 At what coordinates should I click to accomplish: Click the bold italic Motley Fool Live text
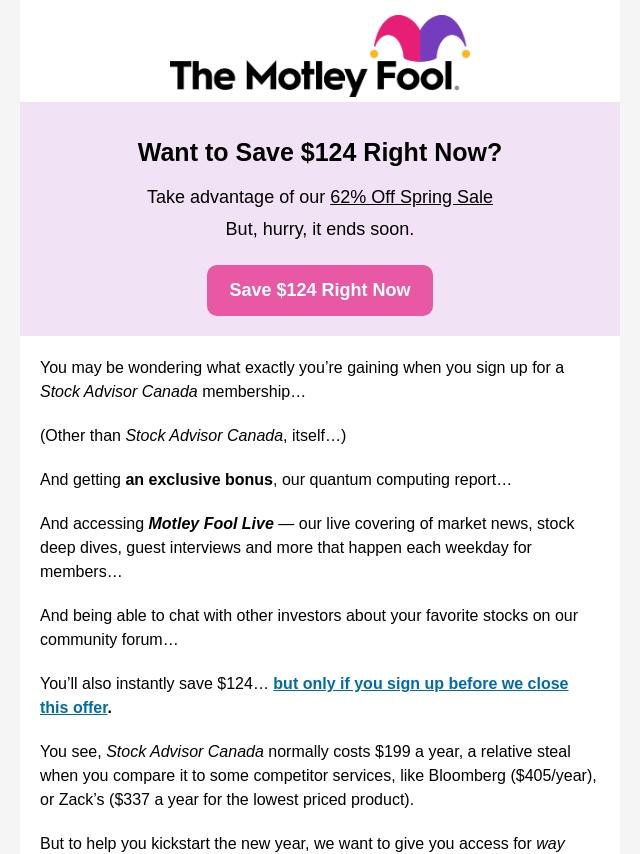(210, 524)
